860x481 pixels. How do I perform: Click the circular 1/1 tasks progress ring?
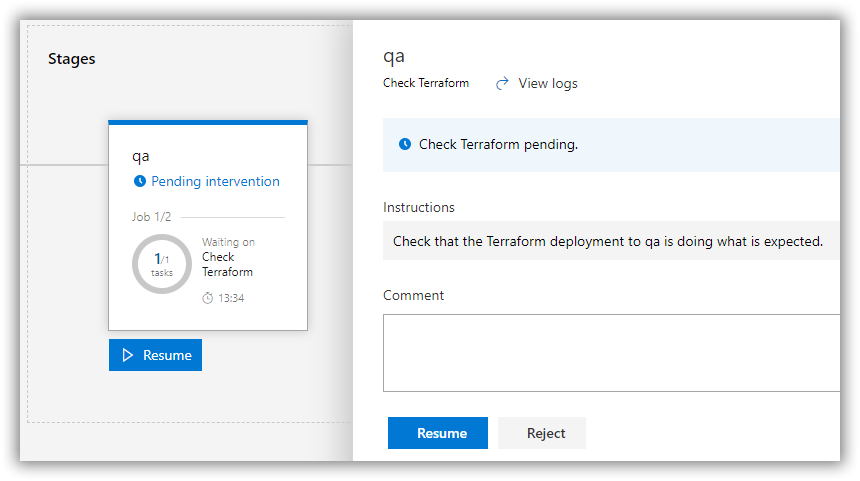click(x=162, y=264)
